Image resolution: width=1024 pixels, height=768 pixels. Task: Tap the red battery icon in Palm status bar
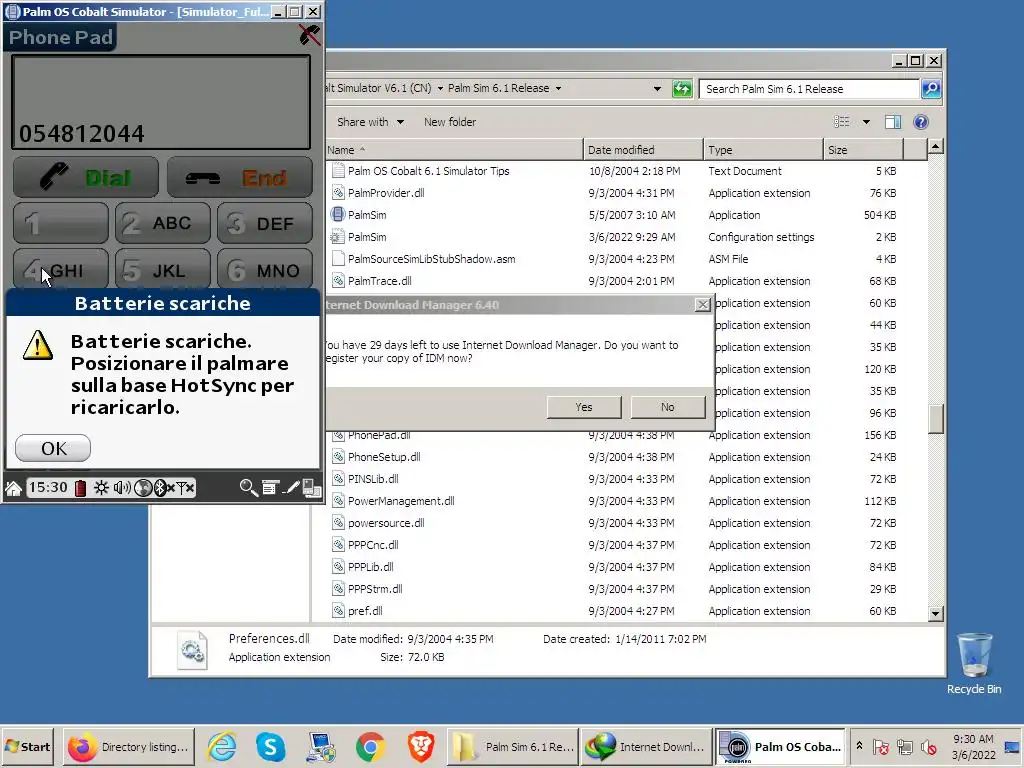click(x=80, y=488)
